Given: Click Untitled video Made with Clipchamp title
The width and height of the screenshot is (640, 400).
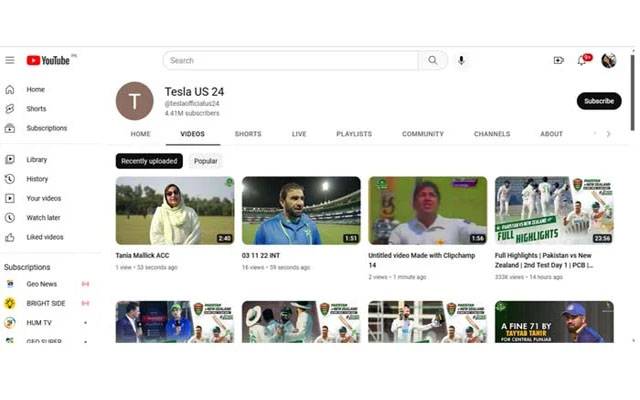Looking at the screenshot, I should pyautogui.click(x=422, y=260).
